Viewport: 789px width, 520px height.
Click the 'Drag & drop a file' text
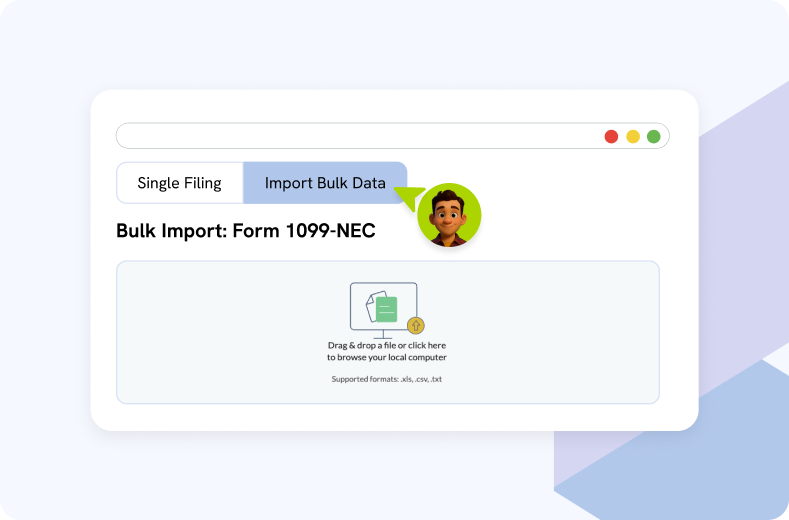386,346
